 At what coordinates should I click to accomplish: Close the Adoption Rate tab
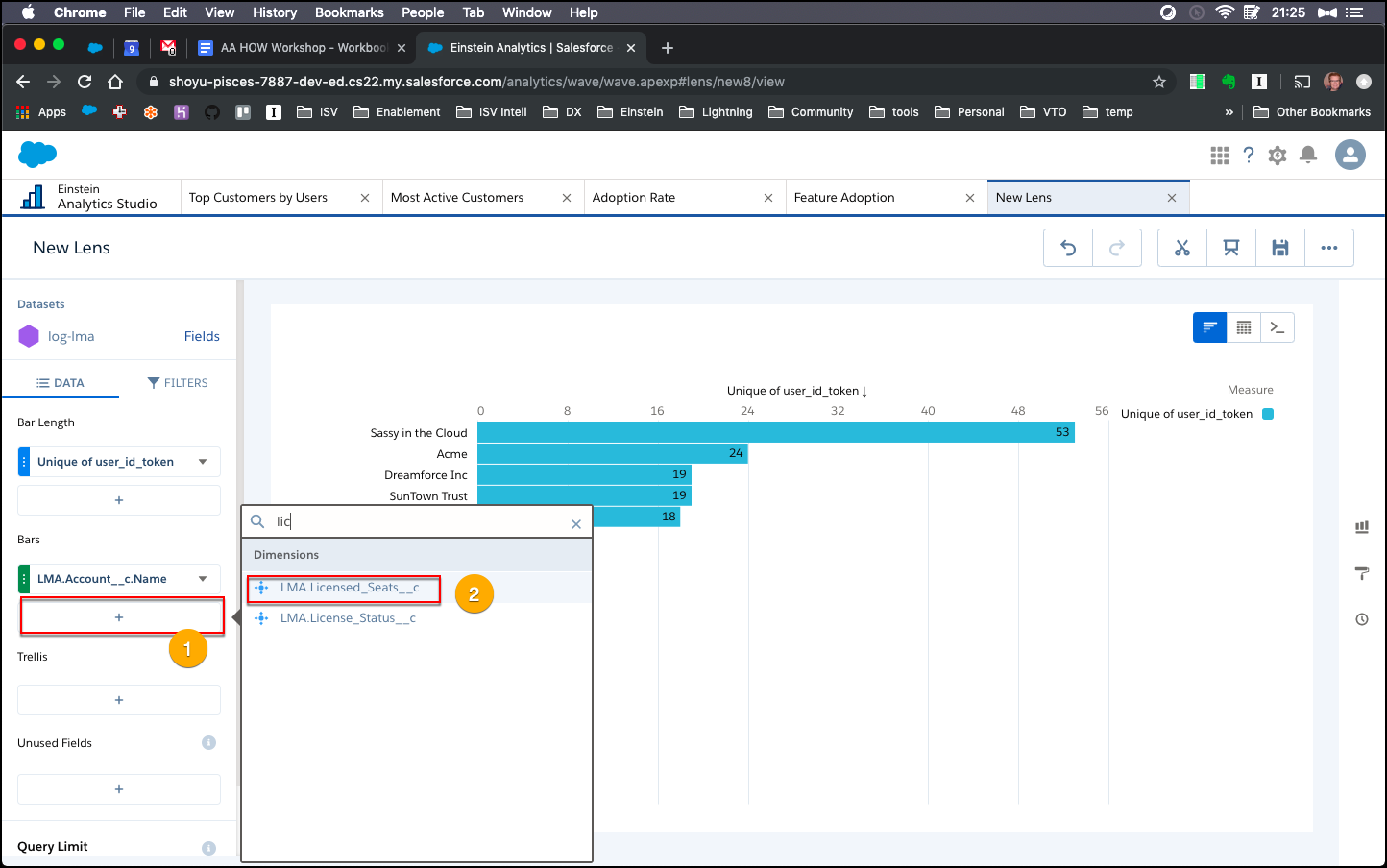click(768, 198)
